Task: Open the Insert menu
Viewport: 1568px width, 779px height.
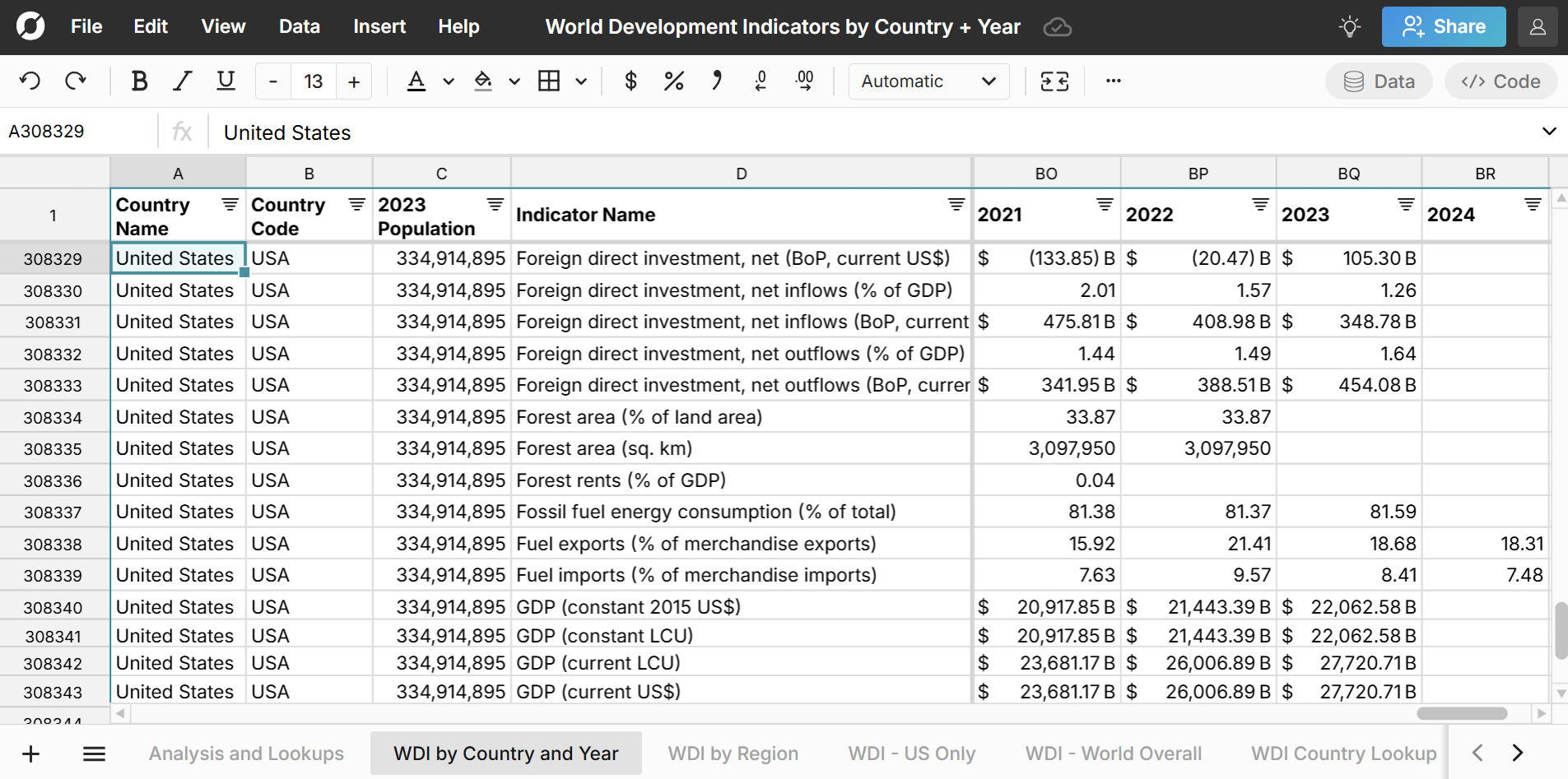Action: coord(379,27)
